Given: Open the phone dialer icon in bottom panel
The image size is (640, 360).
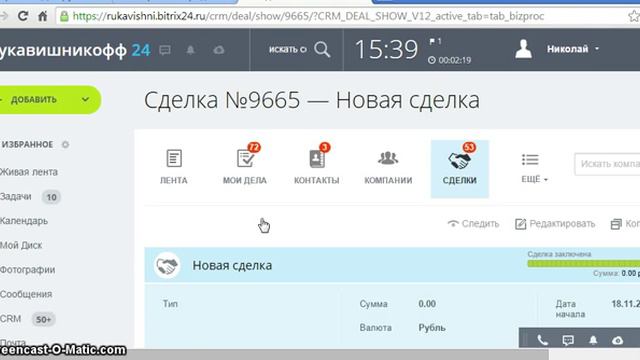Looking at the screenshot, I should click(542, 340).
